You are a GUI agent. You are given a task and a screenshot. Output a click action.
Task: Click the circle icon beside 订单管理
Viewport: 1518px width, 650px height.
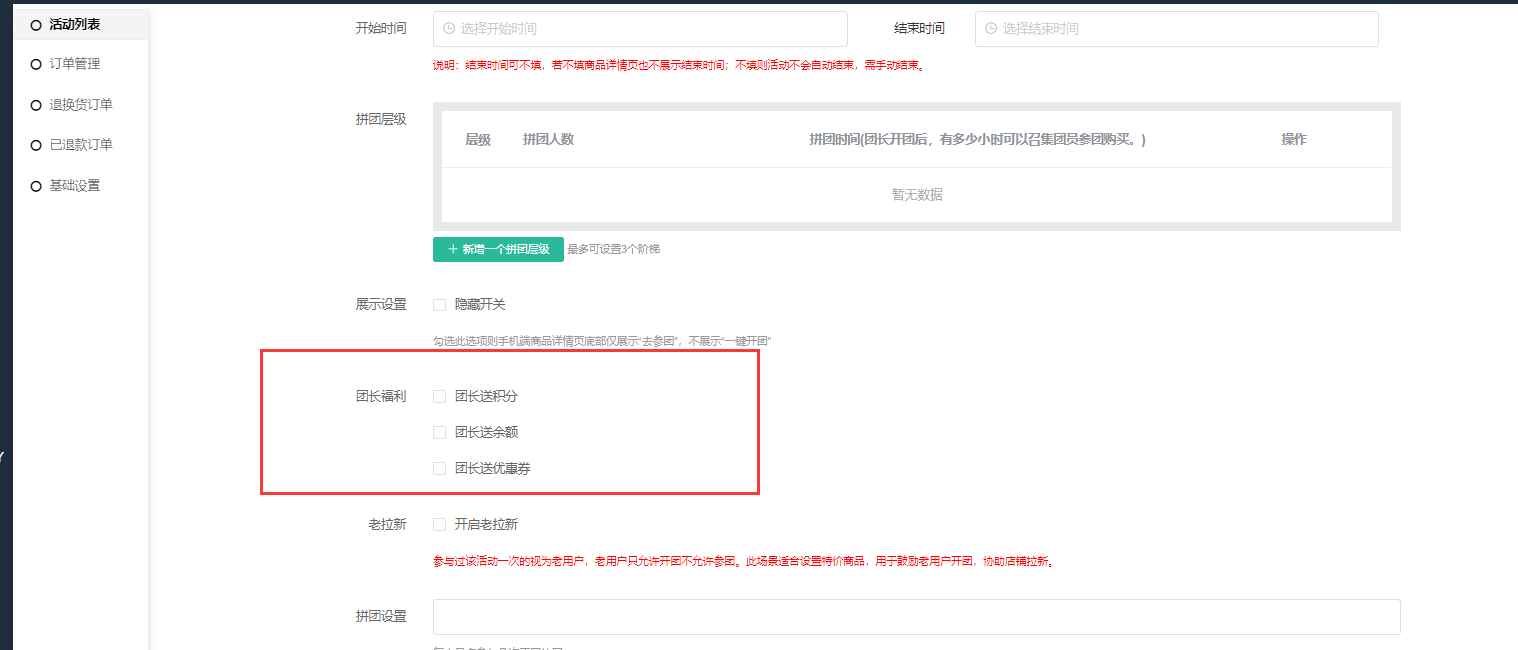pyautogui.click(x=36, y=65)
